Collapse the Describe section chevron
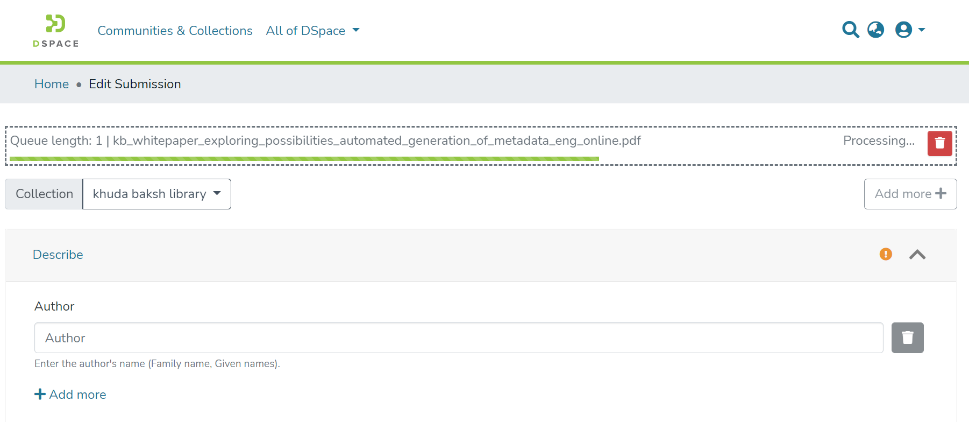Image resolution: width=969 pixels, height=422 pixels. 917,254
